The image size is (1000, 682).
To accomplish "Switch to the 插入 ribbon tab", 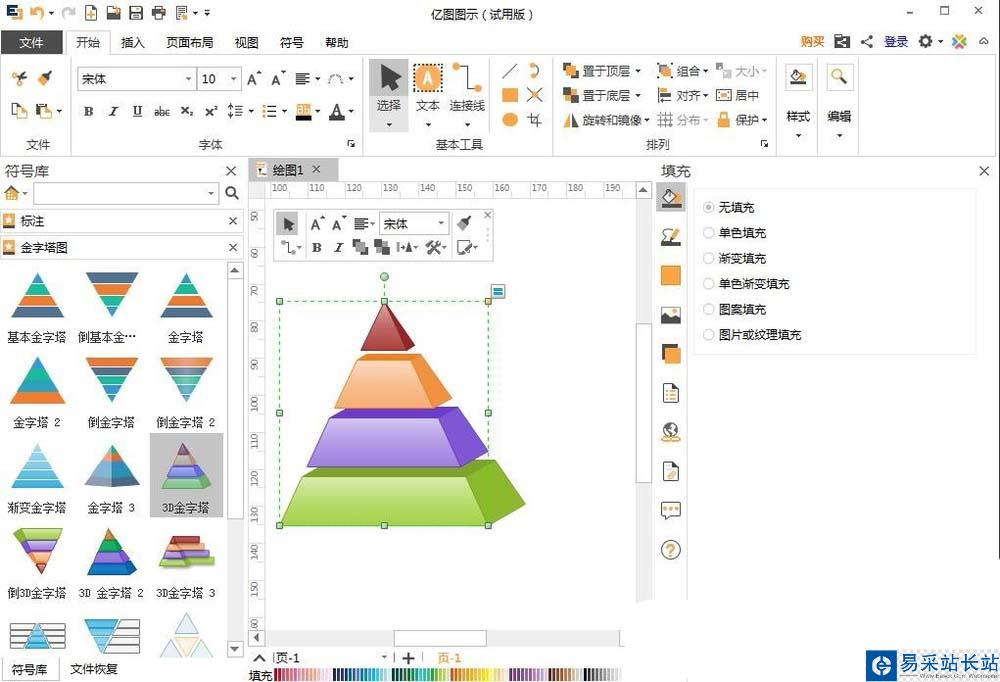I will pyautogui.click(x=133, y=43).
